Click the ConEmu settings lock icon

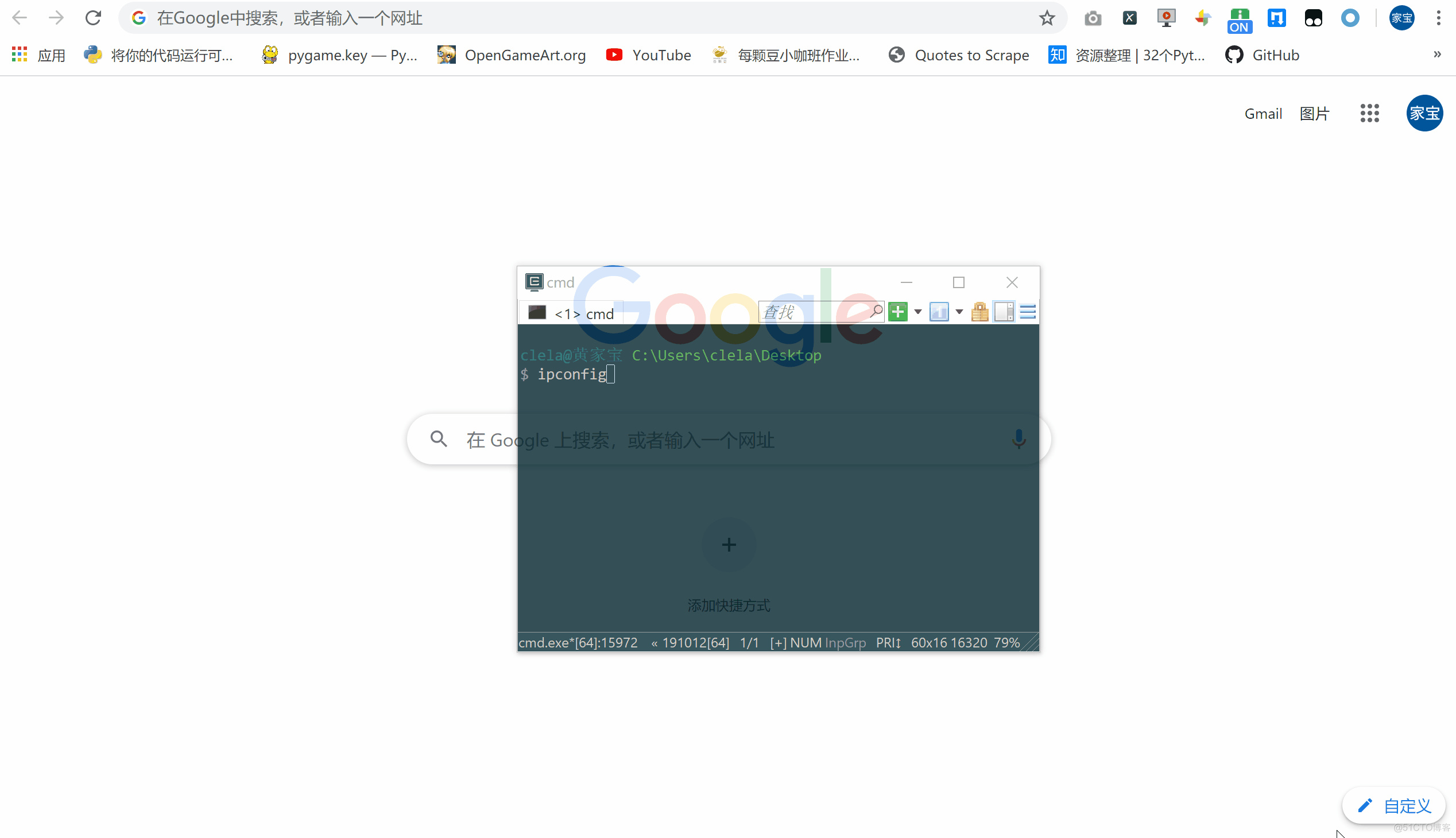(x=979, y=311)
